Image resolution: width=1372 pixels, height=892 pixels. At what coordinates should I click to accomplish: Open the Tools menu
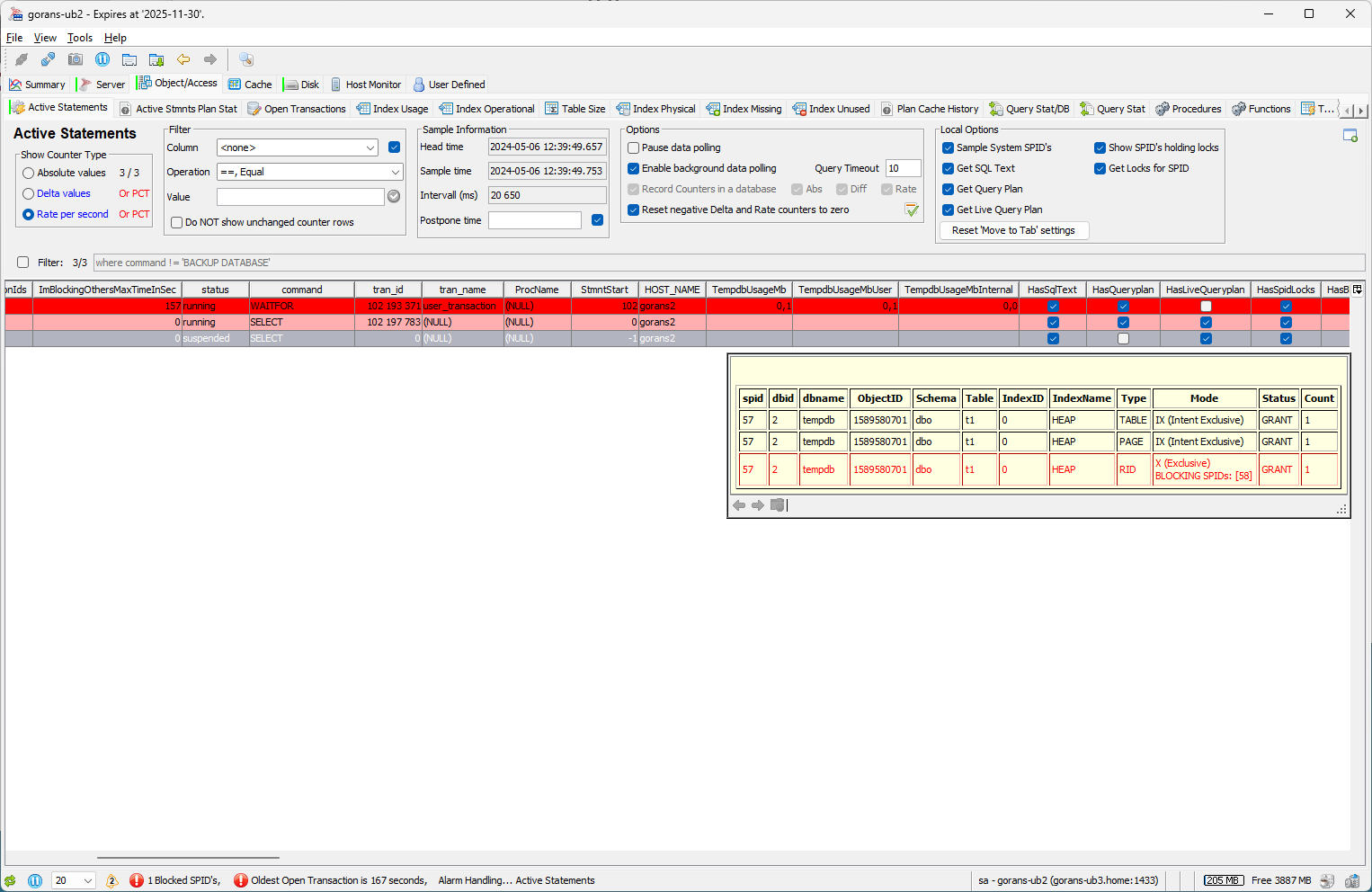coord(79,38)
